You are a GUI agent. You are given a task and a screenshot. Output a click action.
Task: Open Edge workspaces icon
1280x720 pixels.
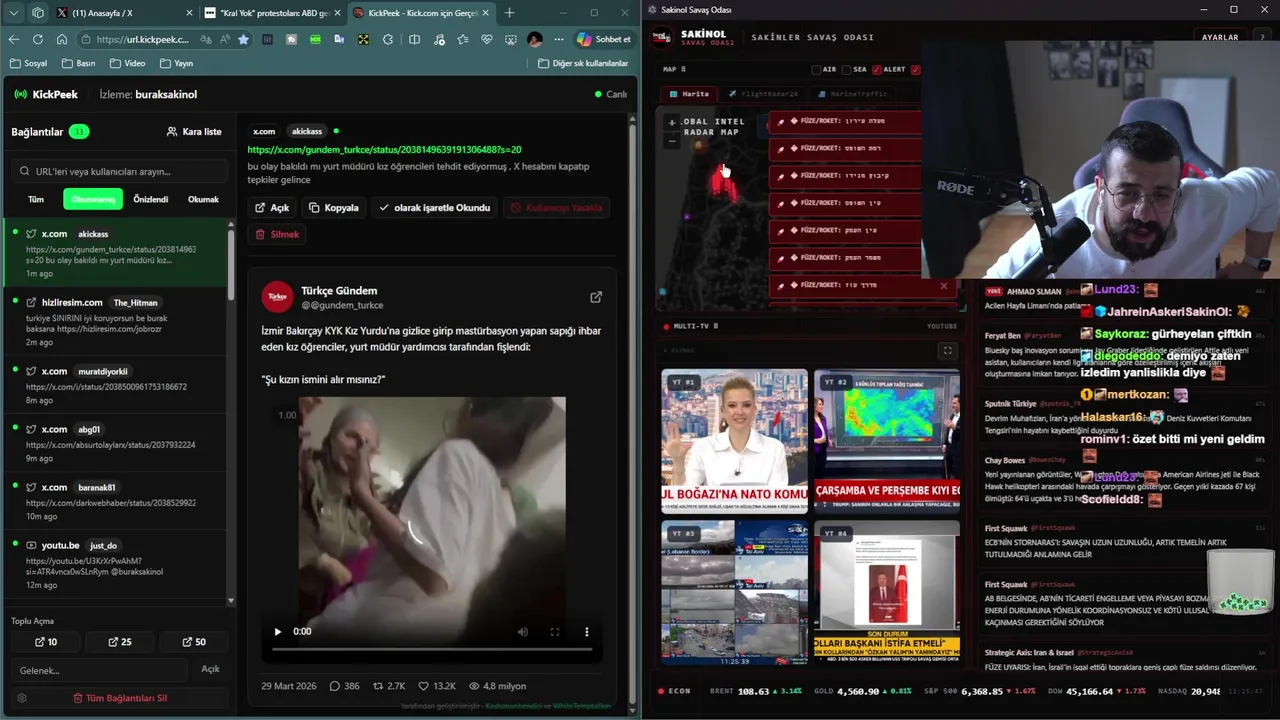pyautogui.click(x=38, y=13)
